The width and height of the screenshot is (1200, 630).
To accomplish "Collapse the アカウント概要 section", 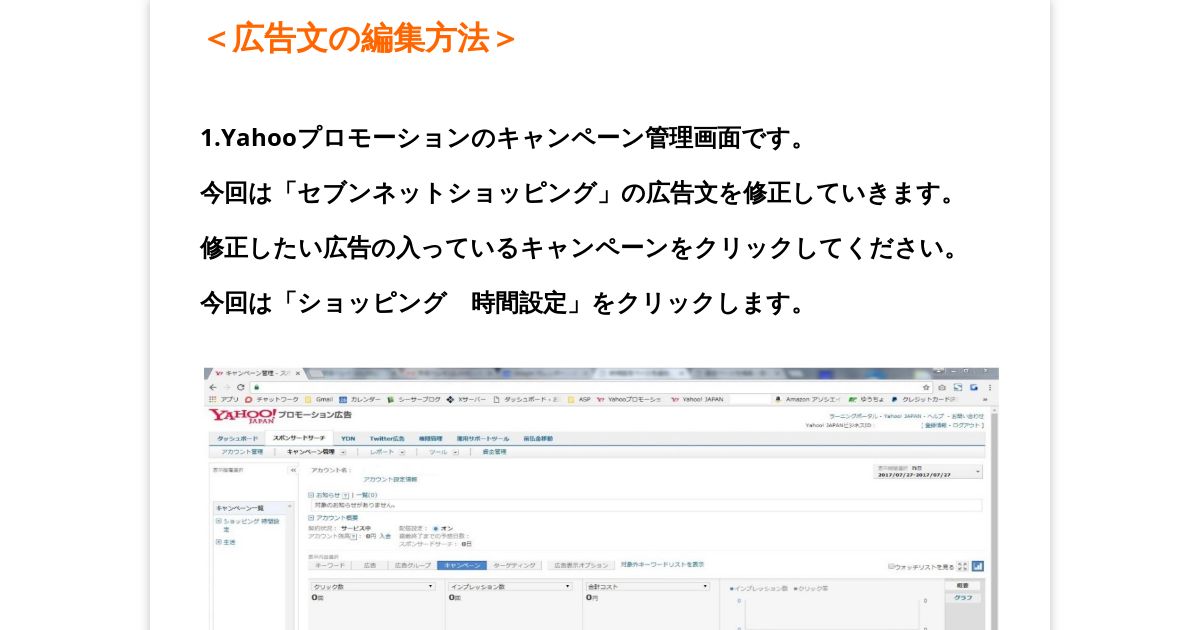I will tap(311, 517).
